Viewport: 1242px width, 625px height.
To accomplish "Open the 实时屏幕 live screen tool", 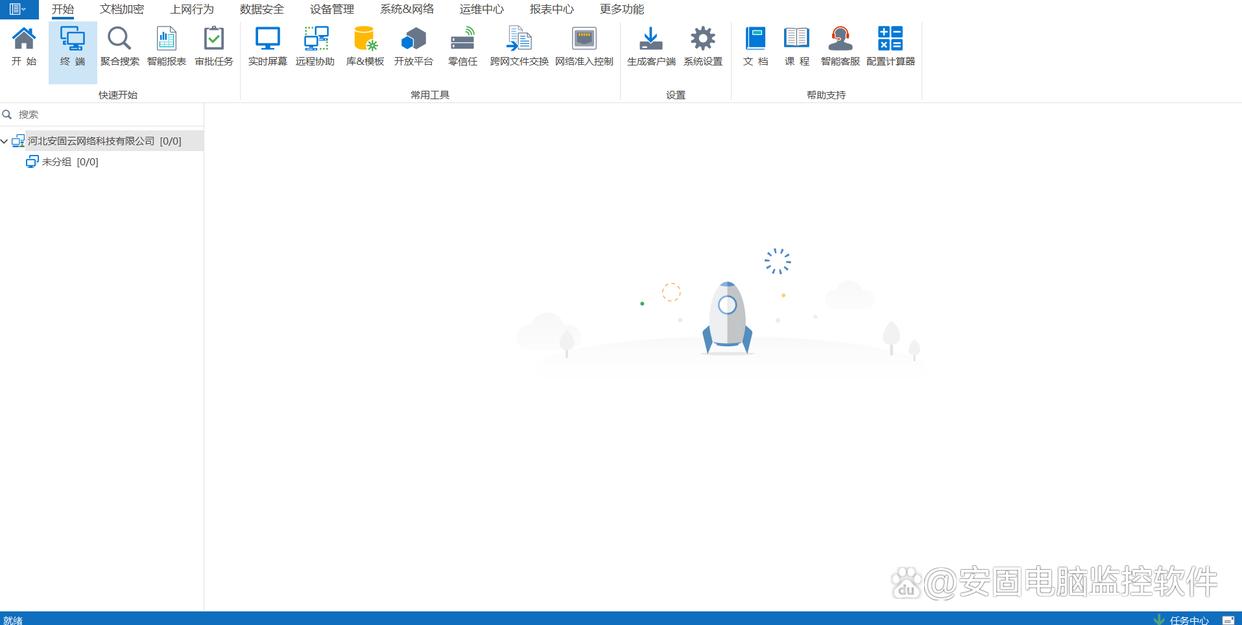I will click(267, 46).
